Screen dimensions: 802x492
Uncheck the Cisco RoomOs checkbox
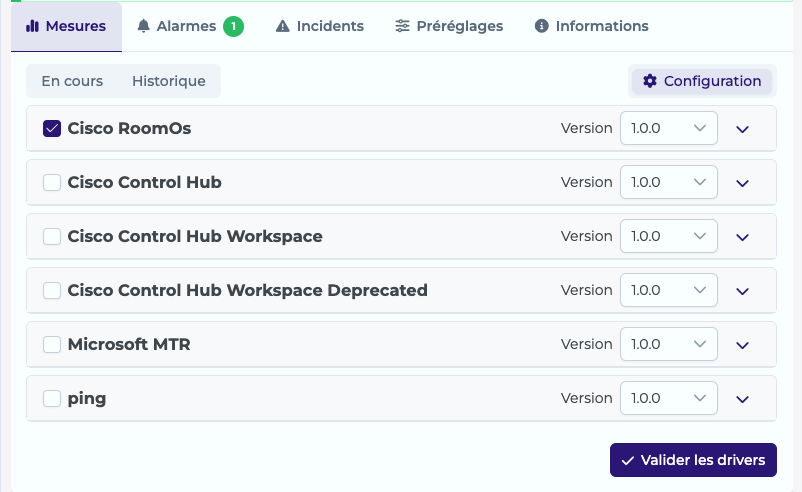tap(52, 128)
